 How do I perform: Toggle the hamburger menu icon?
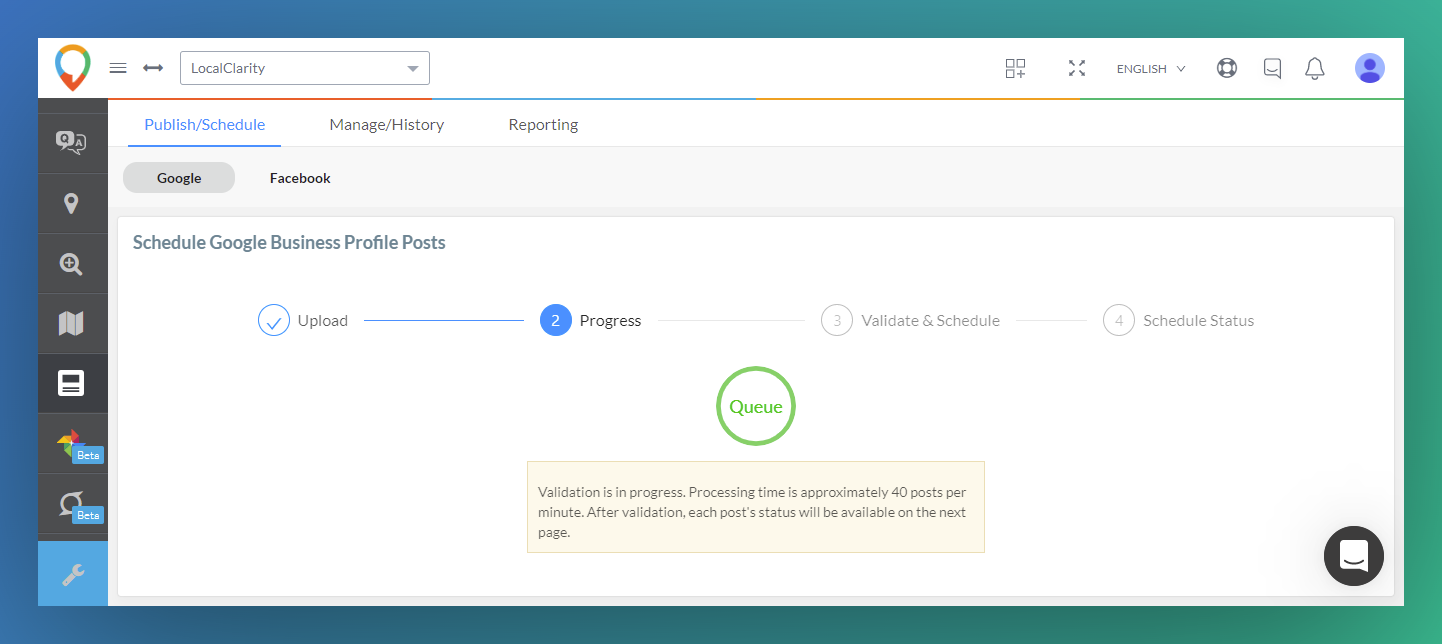[x=118, y=68]
